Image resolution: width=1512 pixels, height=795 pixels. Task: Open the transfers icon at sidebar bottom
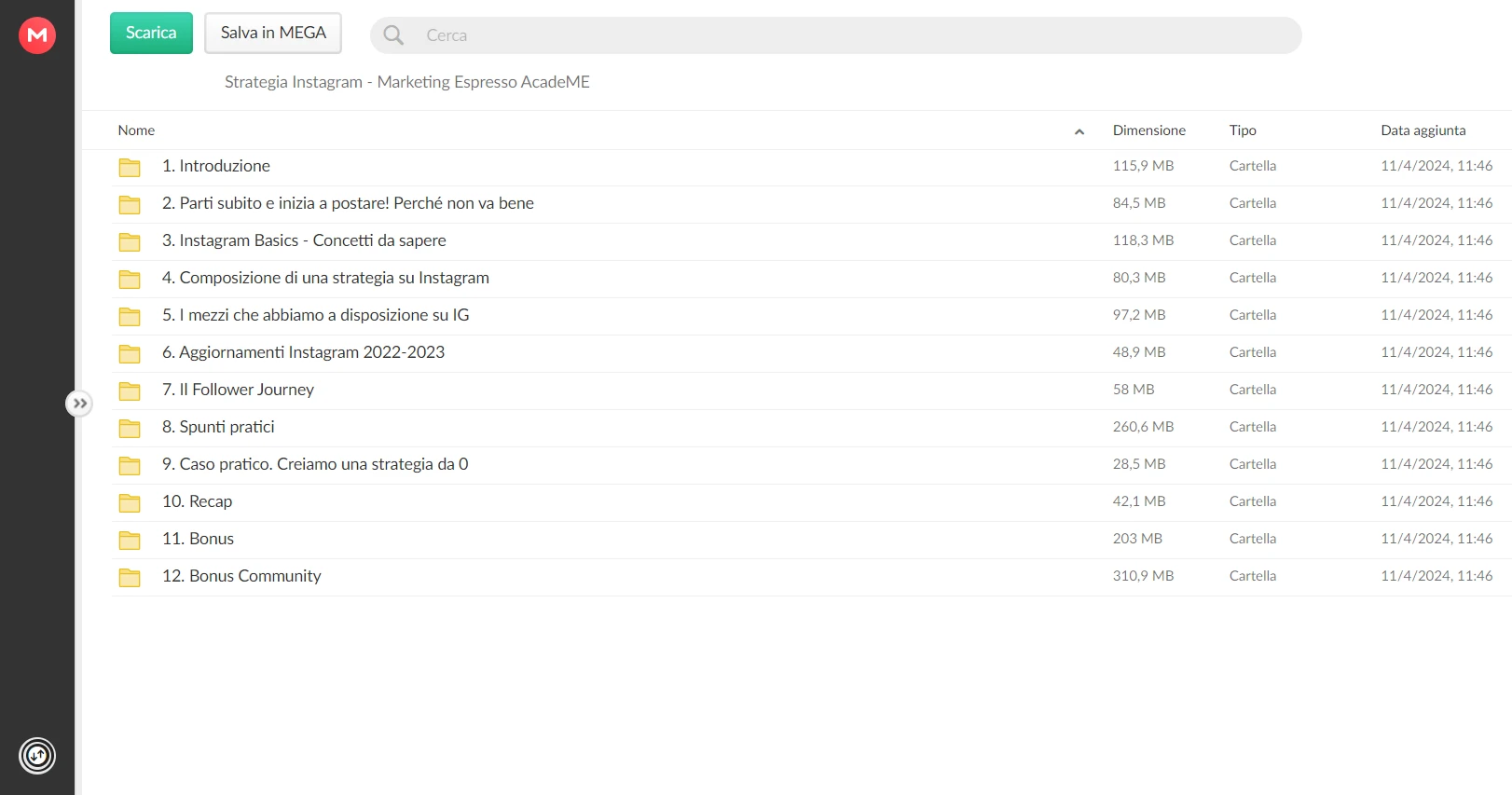click(x=37, y=756)
